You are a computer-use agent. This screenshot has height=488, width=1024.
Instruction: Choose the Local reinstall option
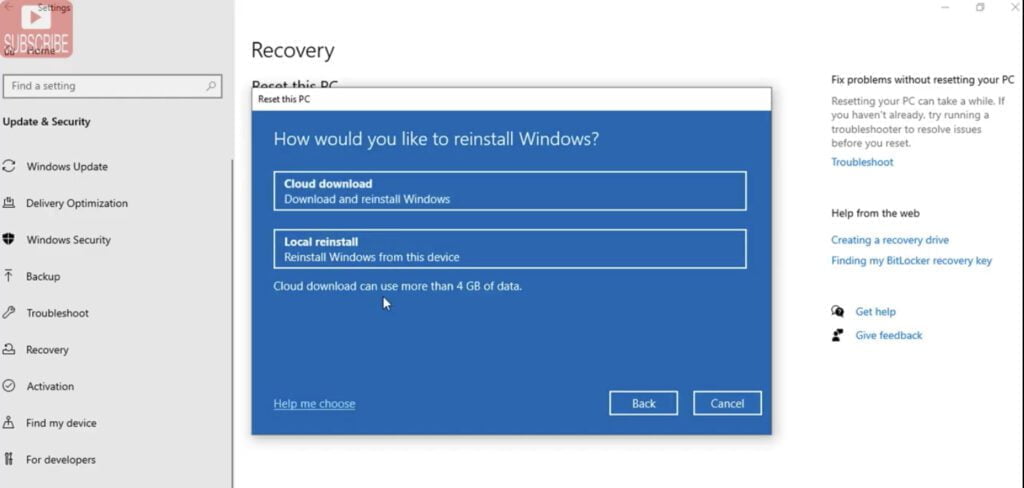[x=509, y=249]
